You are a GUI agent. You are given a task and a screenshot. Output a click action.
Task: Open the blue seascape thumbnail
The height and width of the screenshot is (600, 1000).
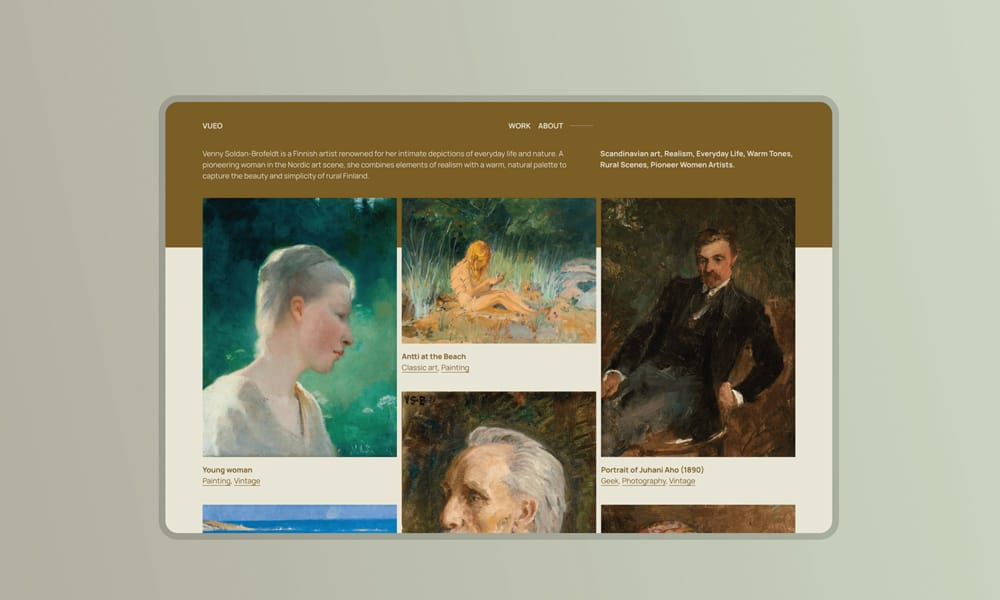[300, 519]
